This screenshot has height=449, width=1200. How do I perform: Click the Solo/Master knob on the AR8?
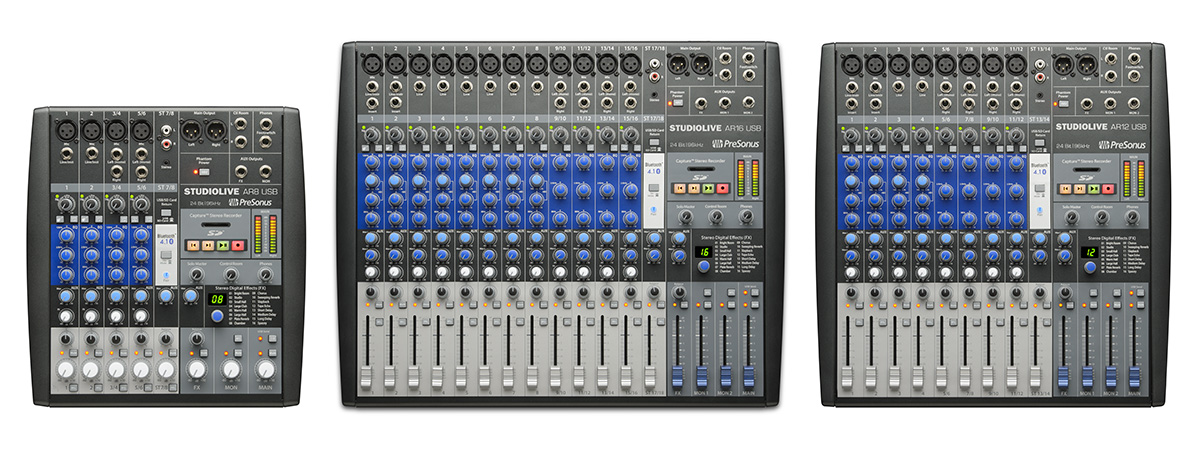point(195,274)
